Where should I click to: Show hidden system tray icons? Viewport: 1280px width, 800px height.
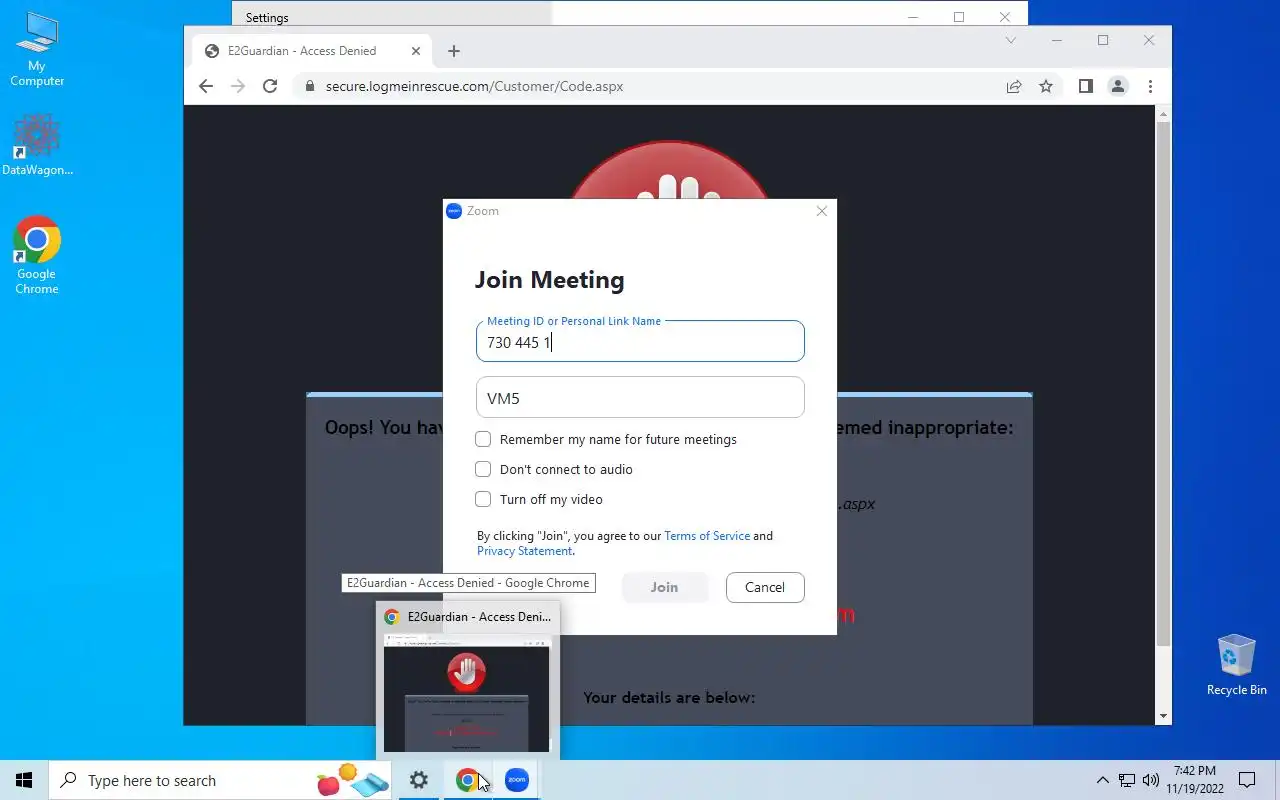(x=1103, y=780)
